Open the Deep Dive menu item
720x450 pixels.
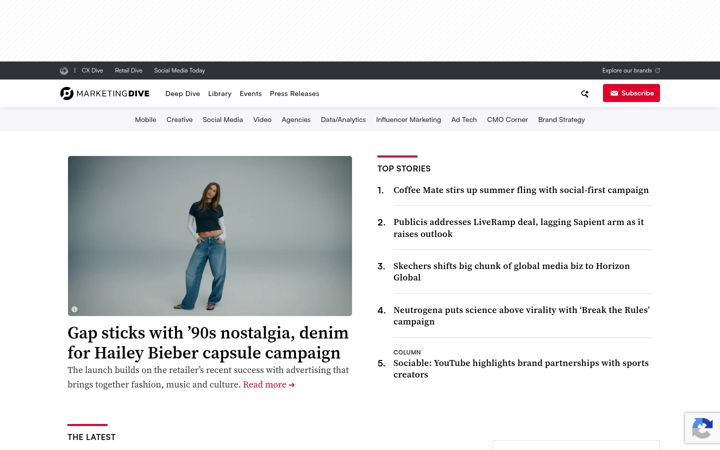pos(182,94)
